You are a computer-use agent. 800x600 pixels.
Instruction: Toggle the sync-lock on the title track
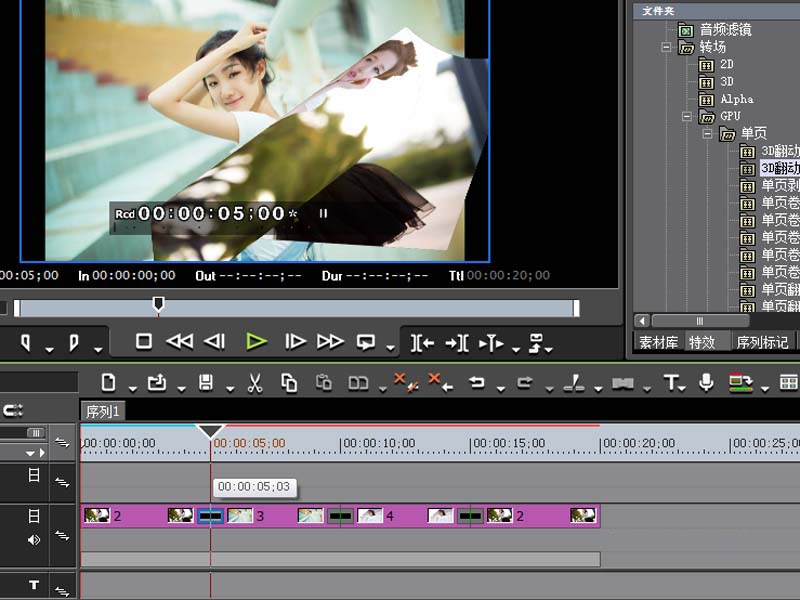(x=62, y=591)
